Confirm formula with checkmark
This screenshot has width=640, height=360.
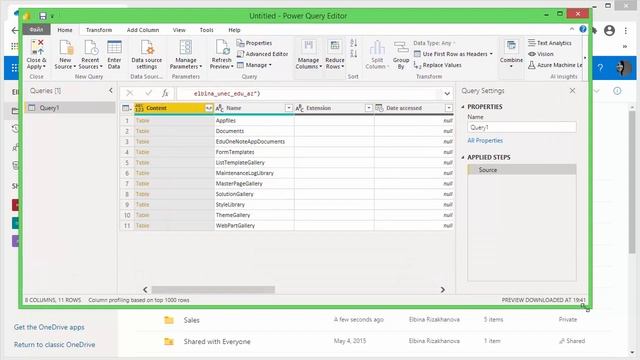coord(148,93)
